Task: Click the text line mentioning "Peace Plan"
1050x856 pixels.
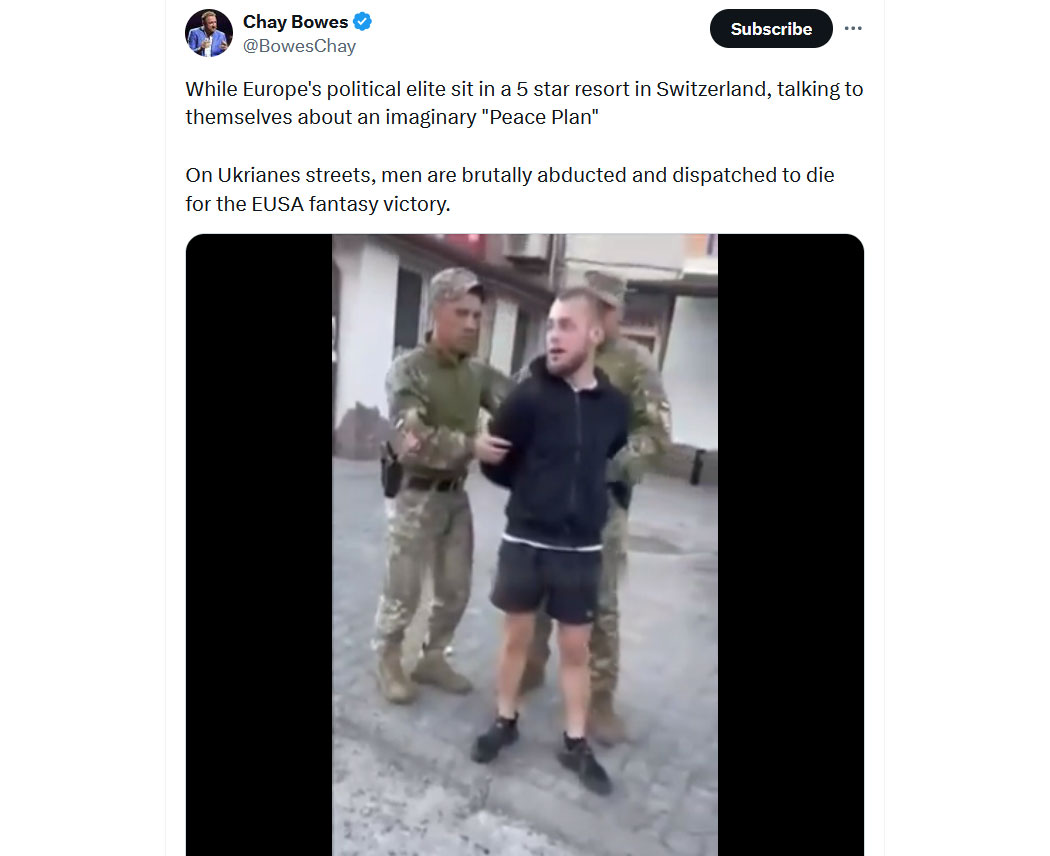Action: [x=392, y=117]
